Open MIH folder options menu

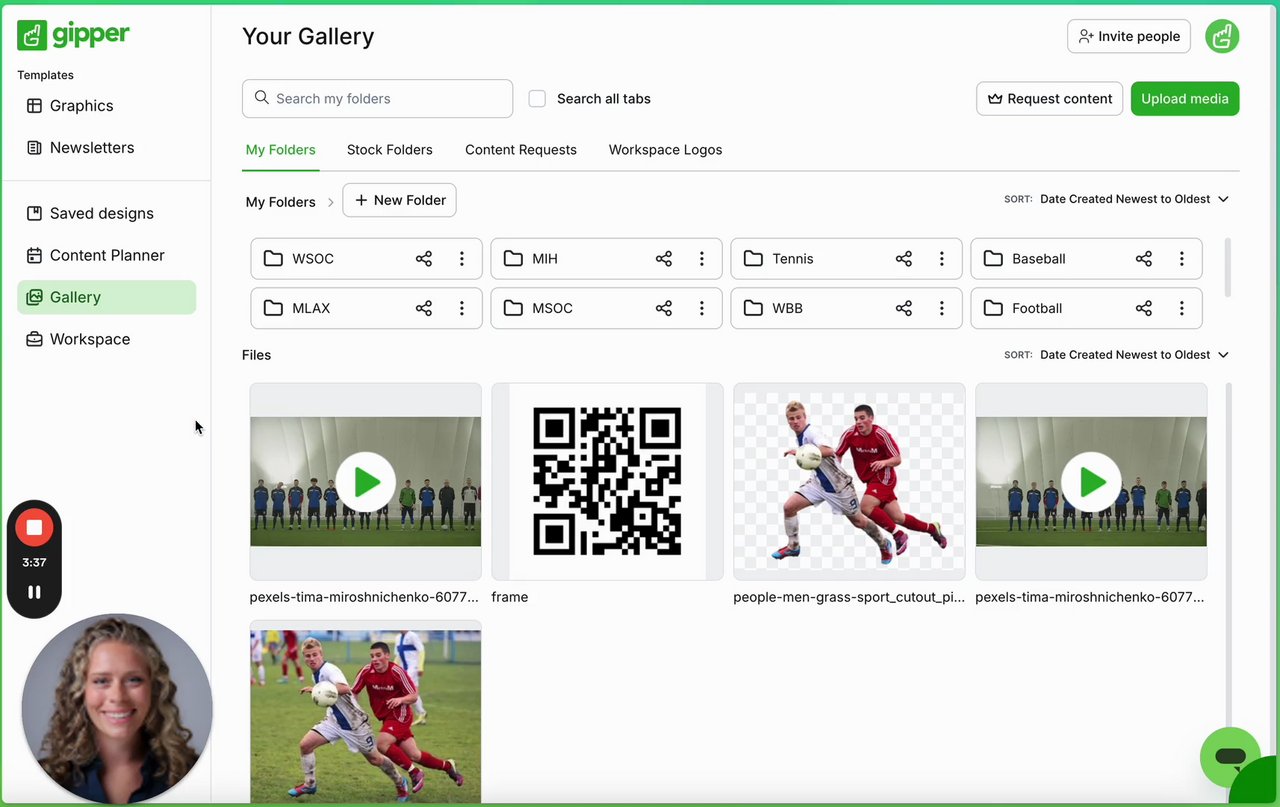(x=701, y=259)
